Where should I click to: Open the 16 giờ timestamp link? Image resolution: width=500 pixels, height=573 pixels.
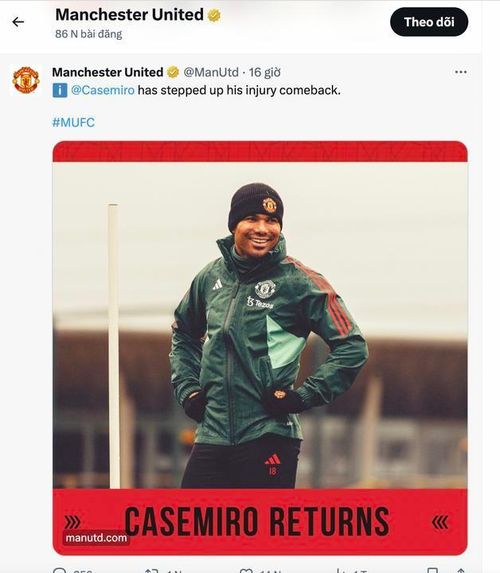coord(265,72)
